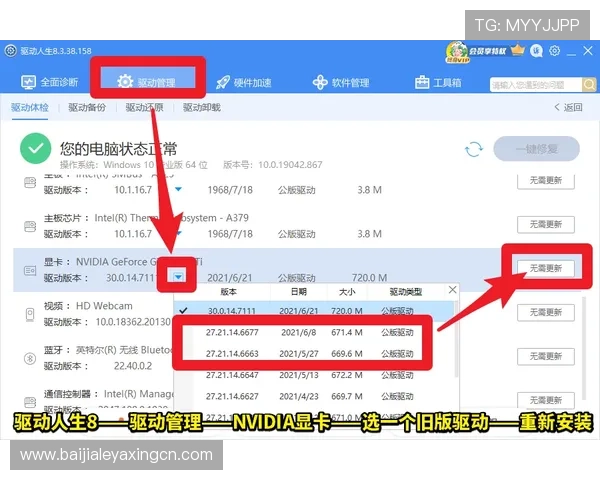Click the HD Webcam device icon
The image size is (600, 480).
[x=30, y=315]
